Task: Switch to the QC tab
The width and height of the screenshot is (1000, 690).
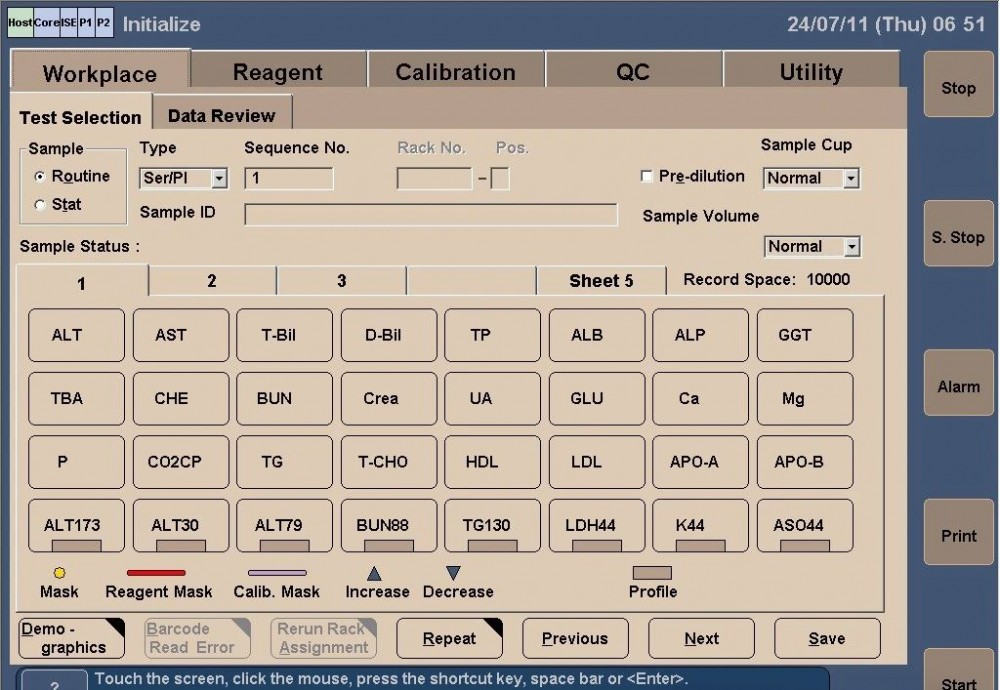Action: tap(633, 70)
